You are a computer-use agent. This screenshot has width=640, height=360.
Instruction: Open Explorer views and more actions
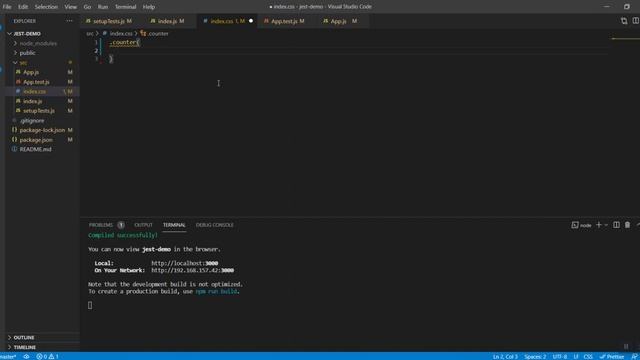69,21
